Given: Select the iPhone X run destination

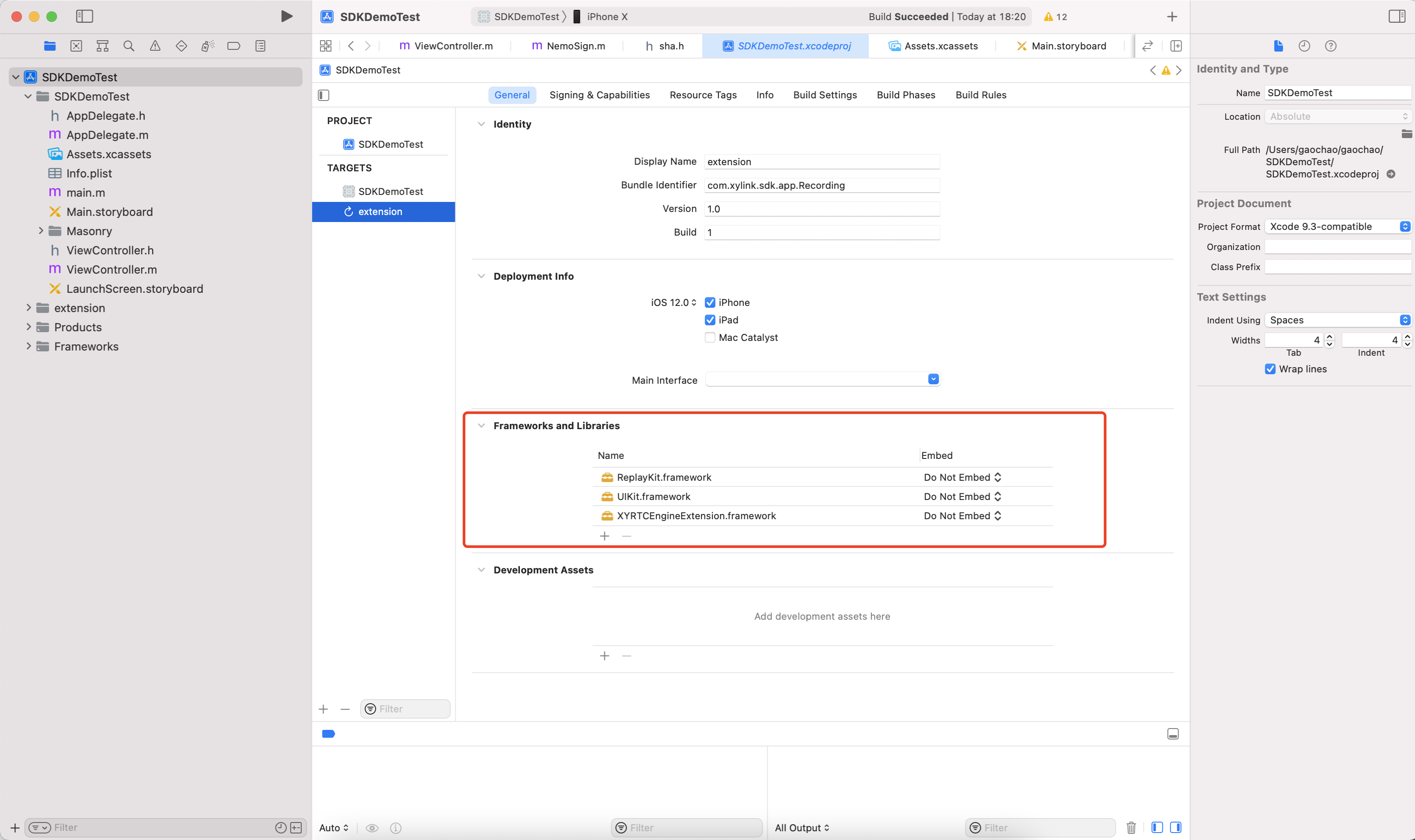Looking at the screenshot, I should (x=601, y=17).
